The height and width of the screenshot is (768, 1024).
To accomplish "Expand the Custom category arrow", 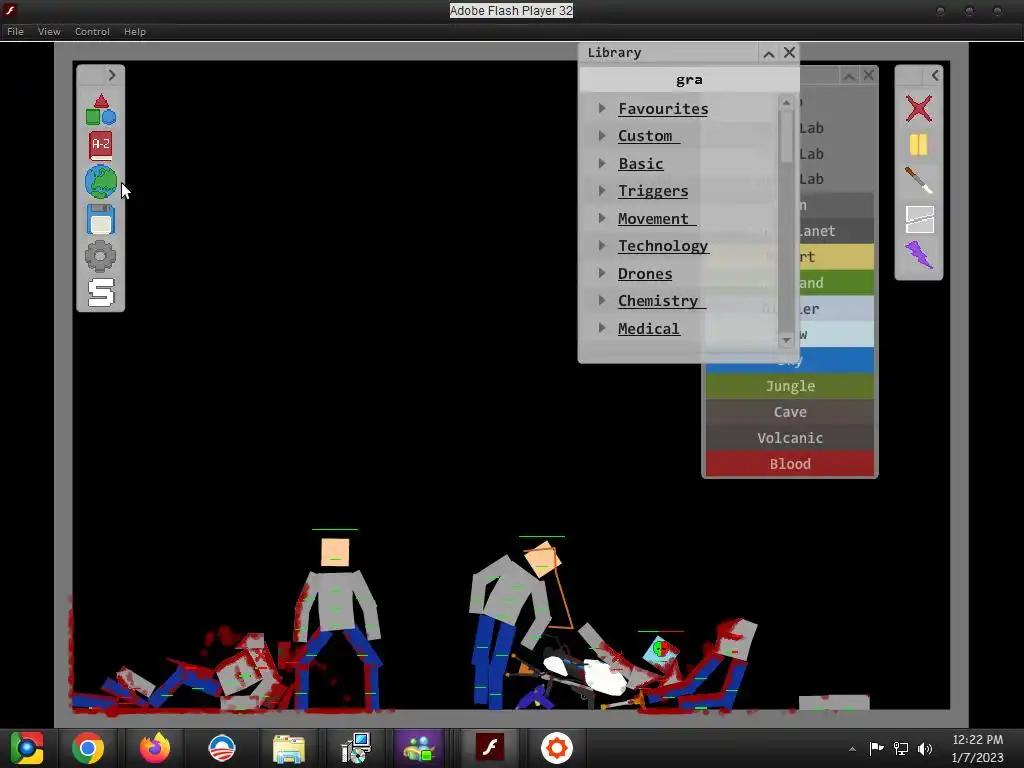I will (x=601, y=136).
